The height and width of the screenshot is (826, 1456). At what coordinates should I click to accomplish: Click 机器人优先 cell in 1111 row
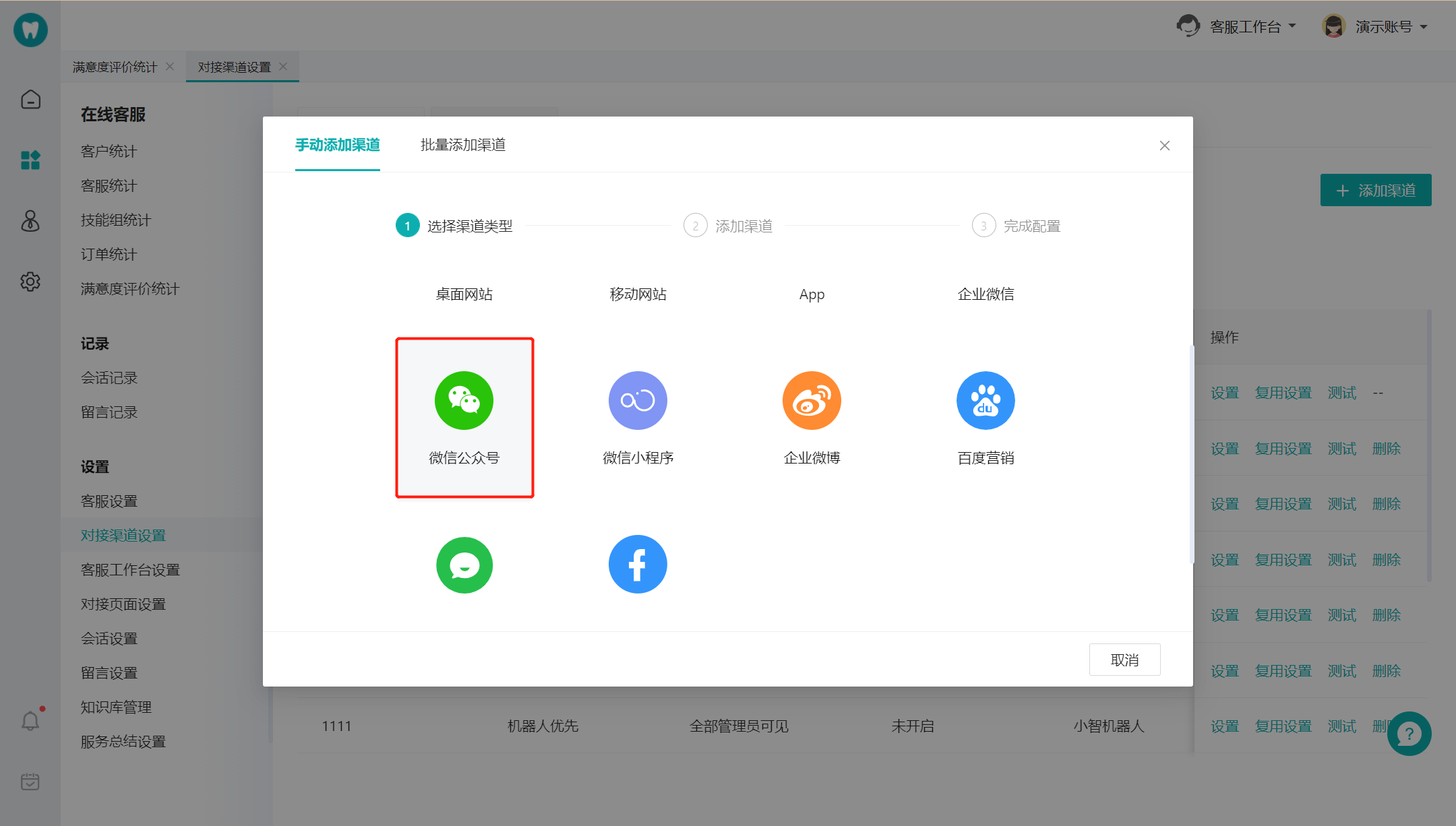point(543,726)
